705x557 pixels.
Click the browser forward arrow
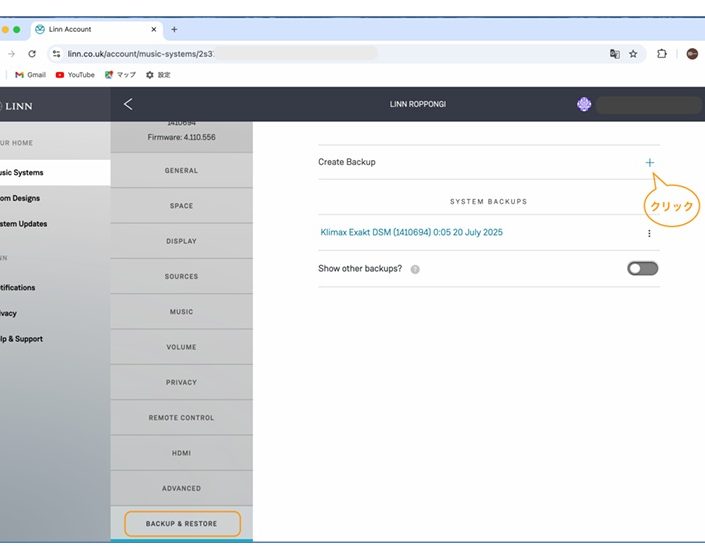[12, 54]
